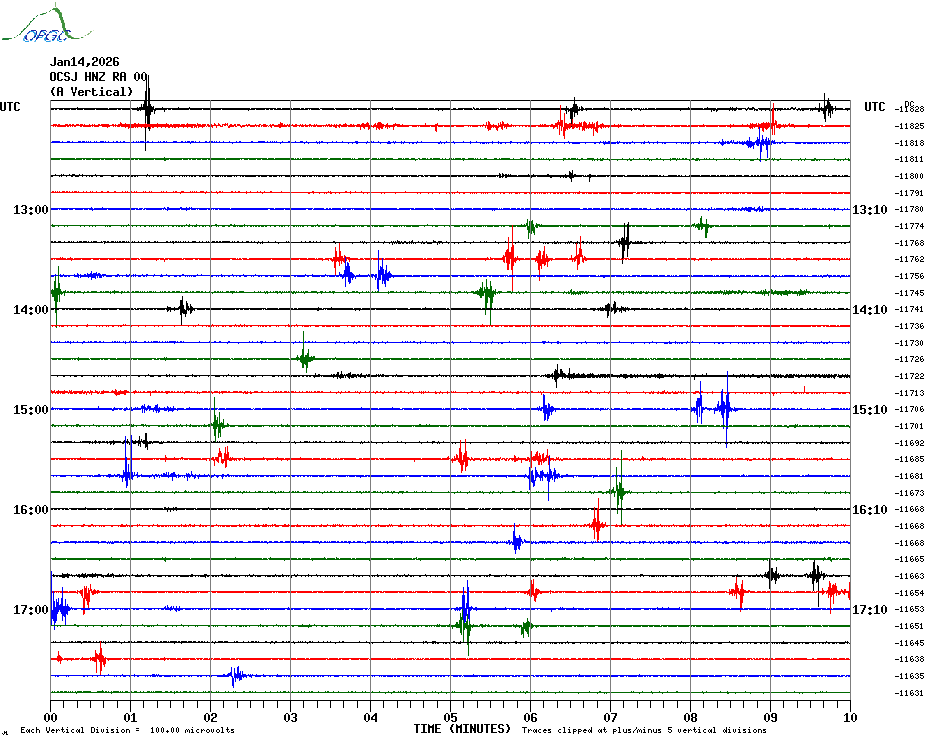
Task: Click the 'Each Vertical Division = 100.00 microvolts' note
Action: pos(127,731)
